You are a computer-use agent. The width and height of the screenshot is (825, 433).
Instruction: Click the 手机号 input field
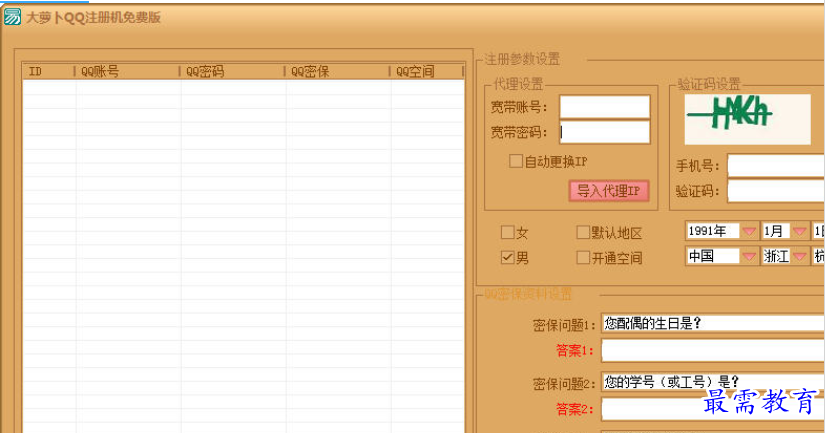tap(776, 166)
